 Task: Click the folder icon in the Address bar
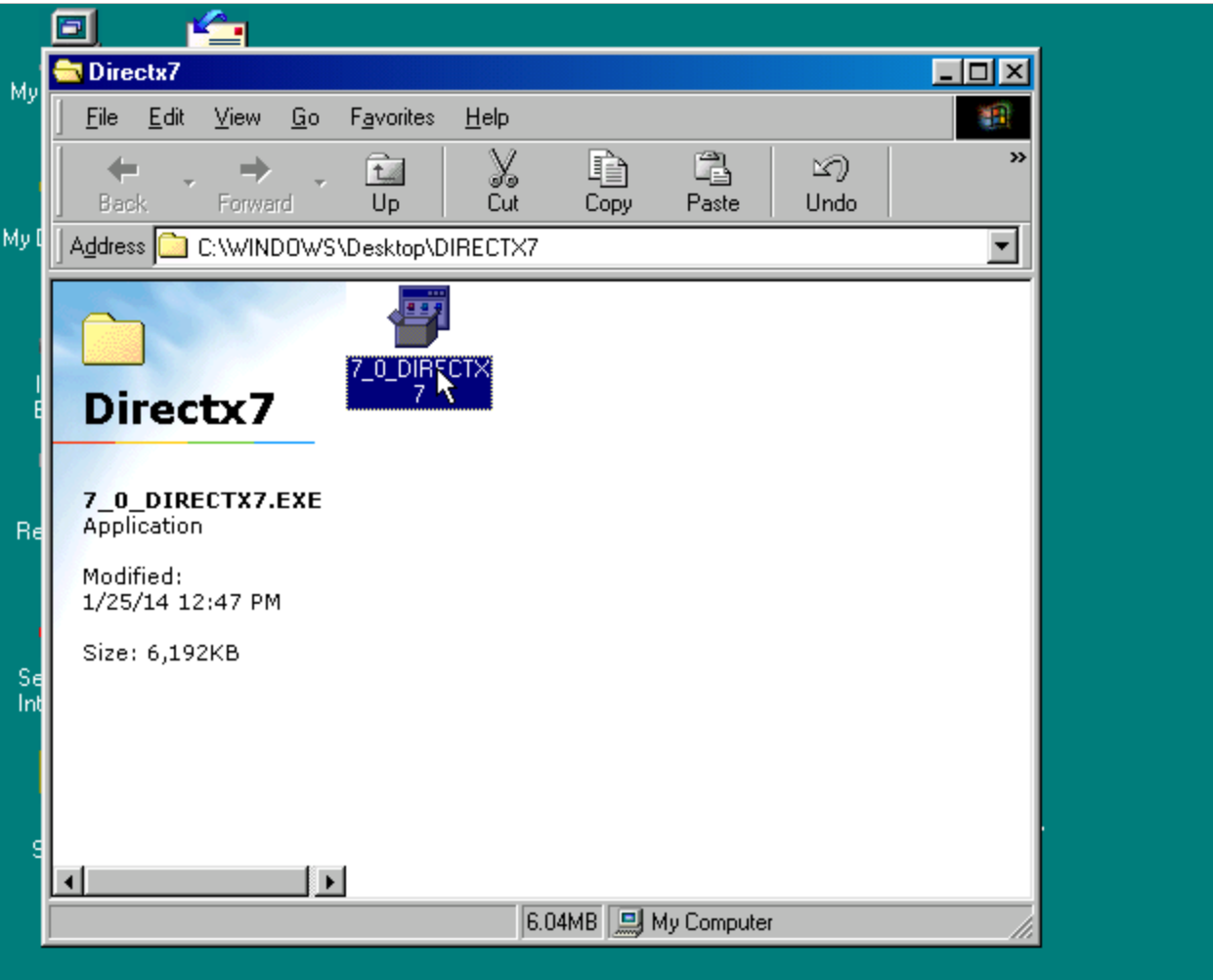pos(173,246)
